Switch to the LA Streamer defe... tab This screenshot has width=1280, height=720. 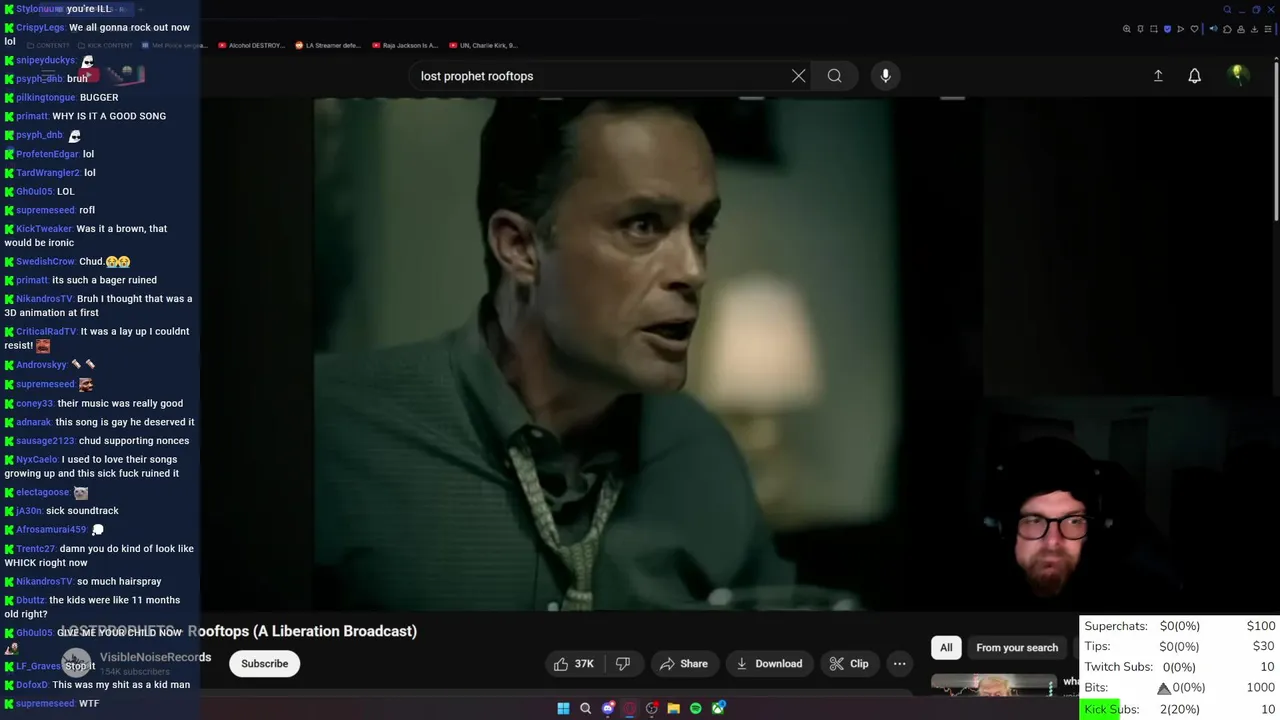point(328,45)
